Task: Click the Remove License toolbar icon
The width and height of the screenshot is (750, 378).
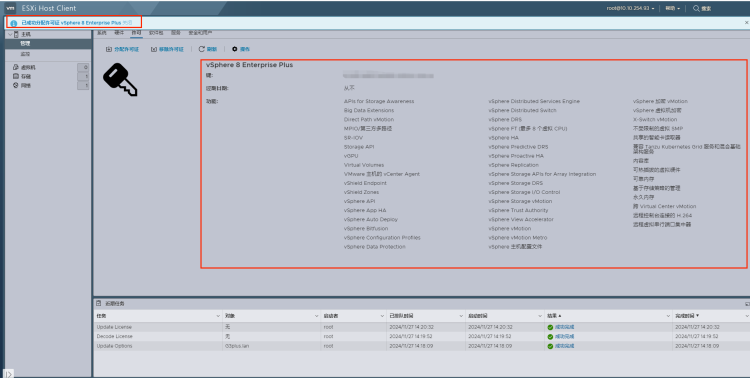Action: pos(154,49)
